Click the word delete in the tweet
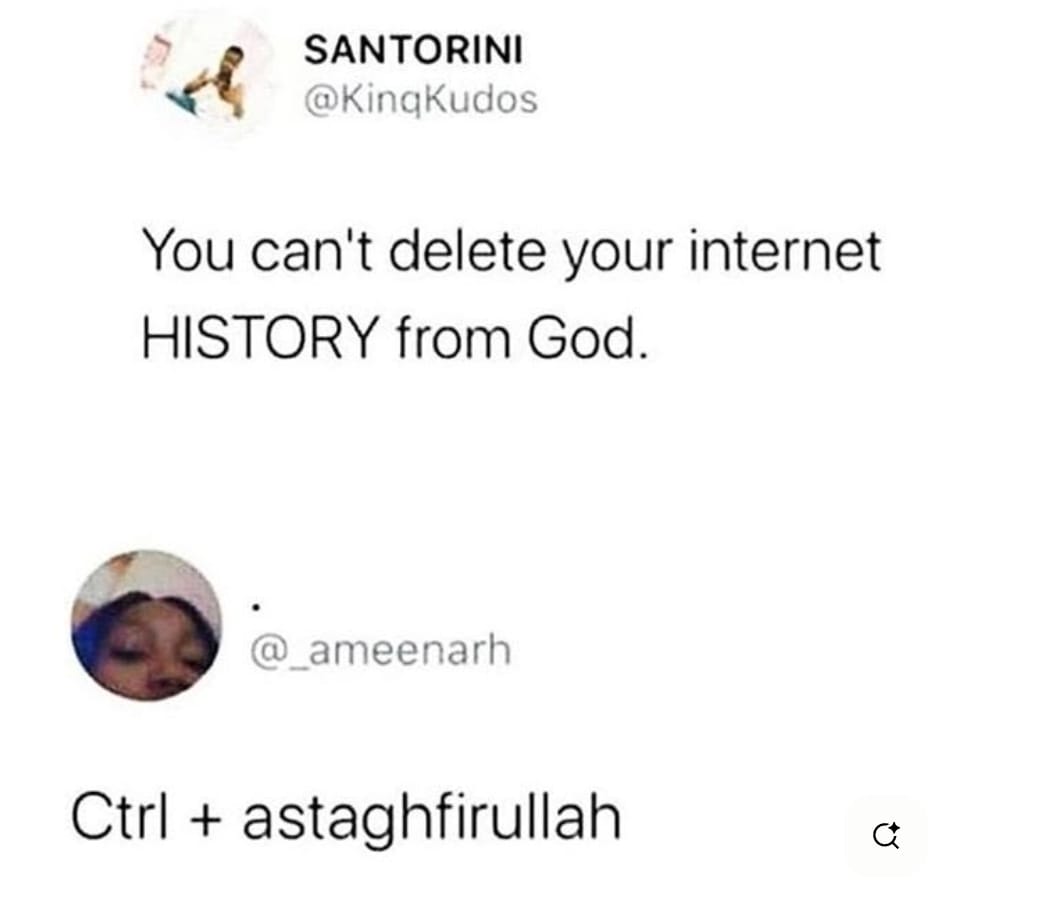The image size is (1051, 915). [x=468, y=250]
